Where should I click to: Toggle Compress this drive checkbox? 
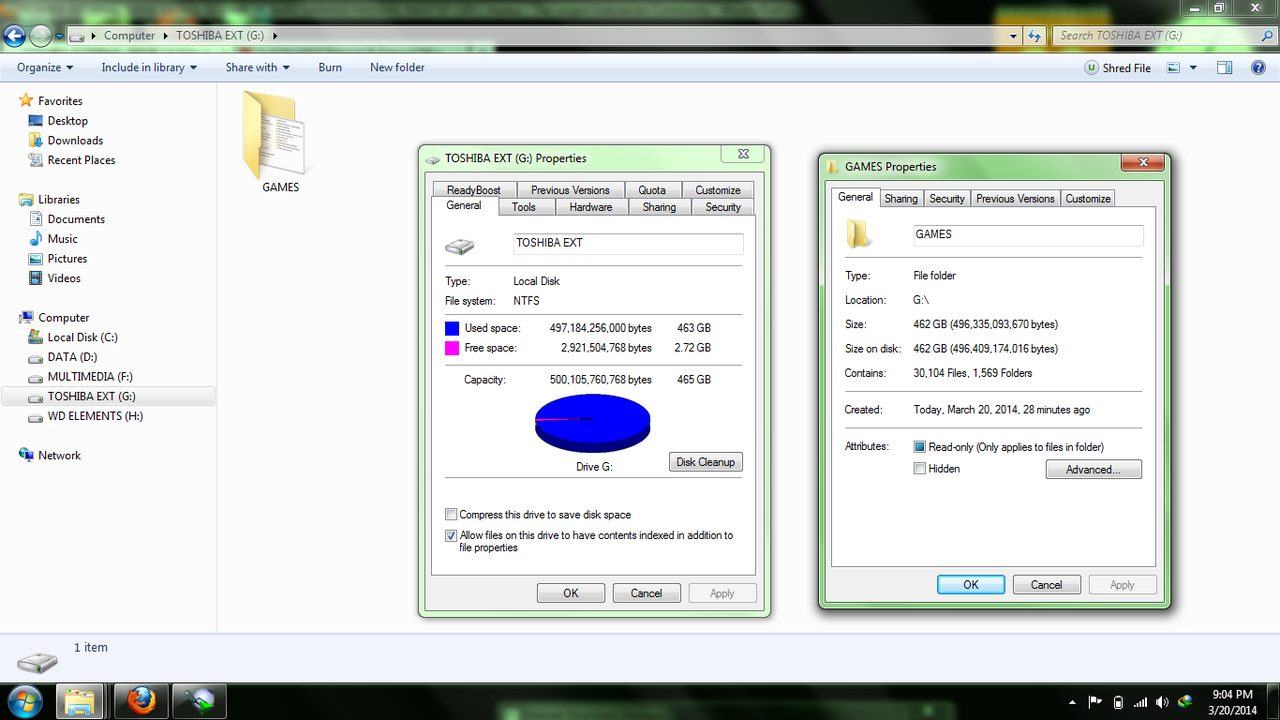tap(451, 515)
